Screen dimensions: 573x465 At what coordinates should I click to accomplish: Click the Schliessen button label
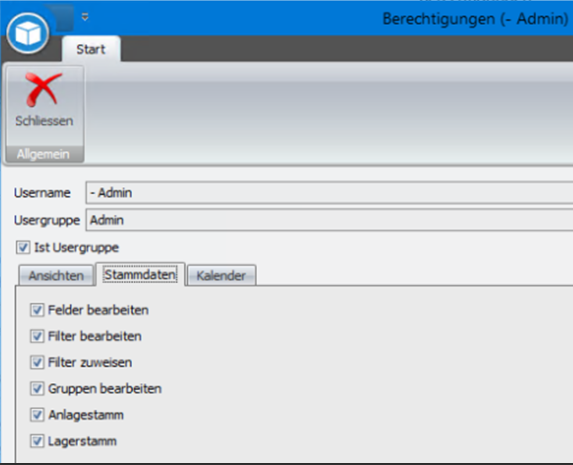coord(44,121)
